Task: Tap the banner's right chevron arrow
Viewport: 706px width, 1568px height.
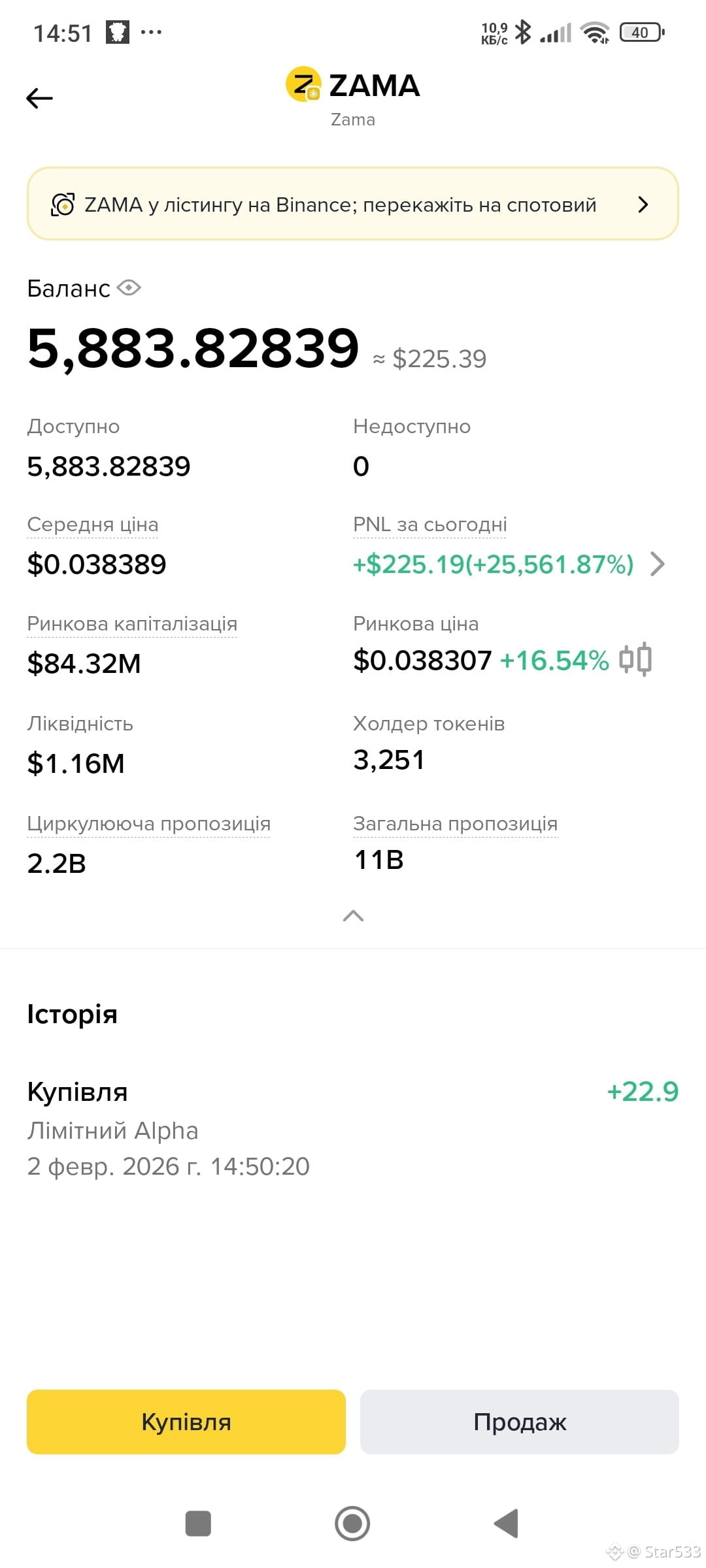Action: point(643,204)
